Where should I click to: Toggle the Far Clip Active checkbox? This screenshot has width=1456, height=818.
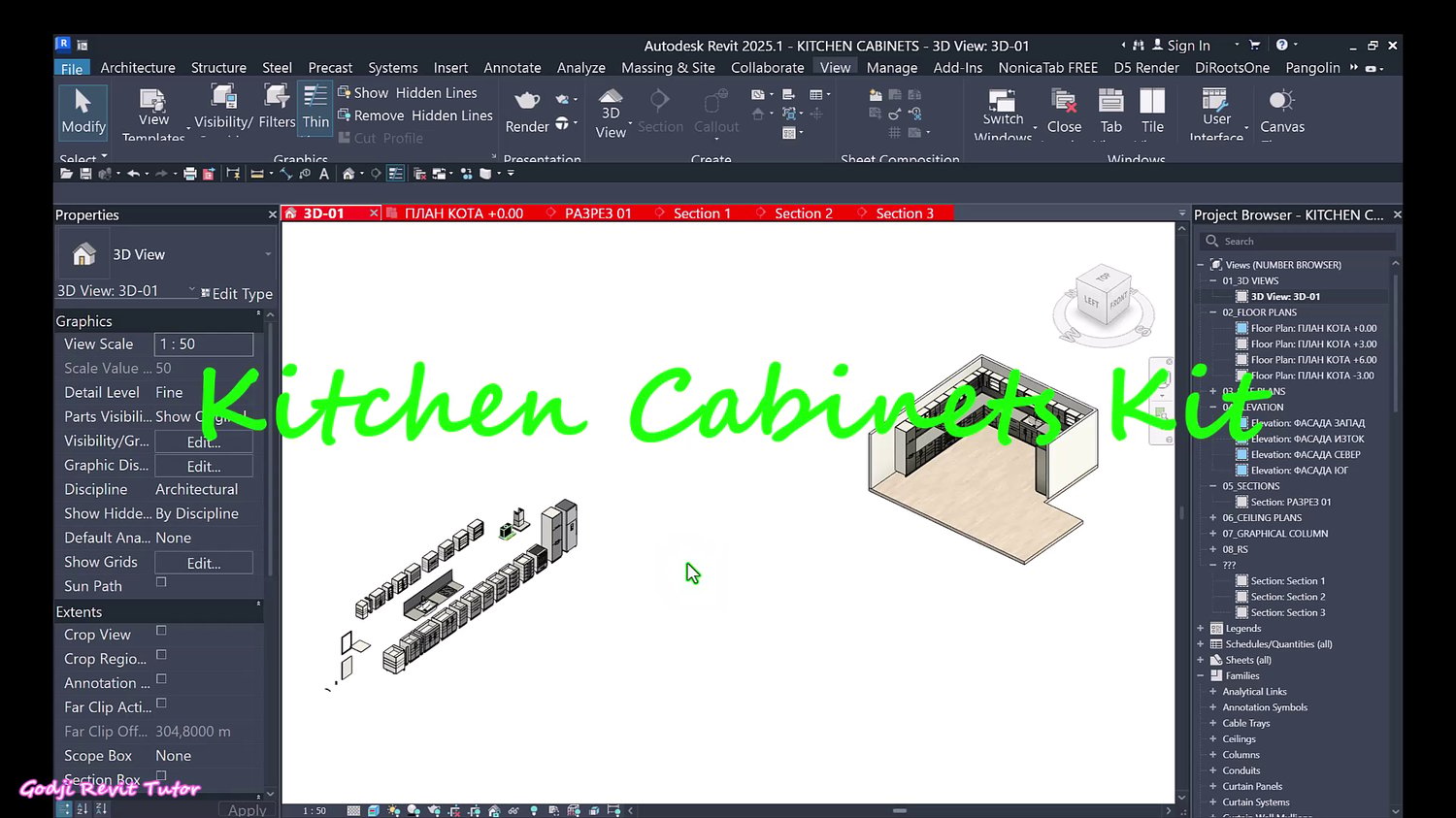pyautogui.click(x=161, y=703)
